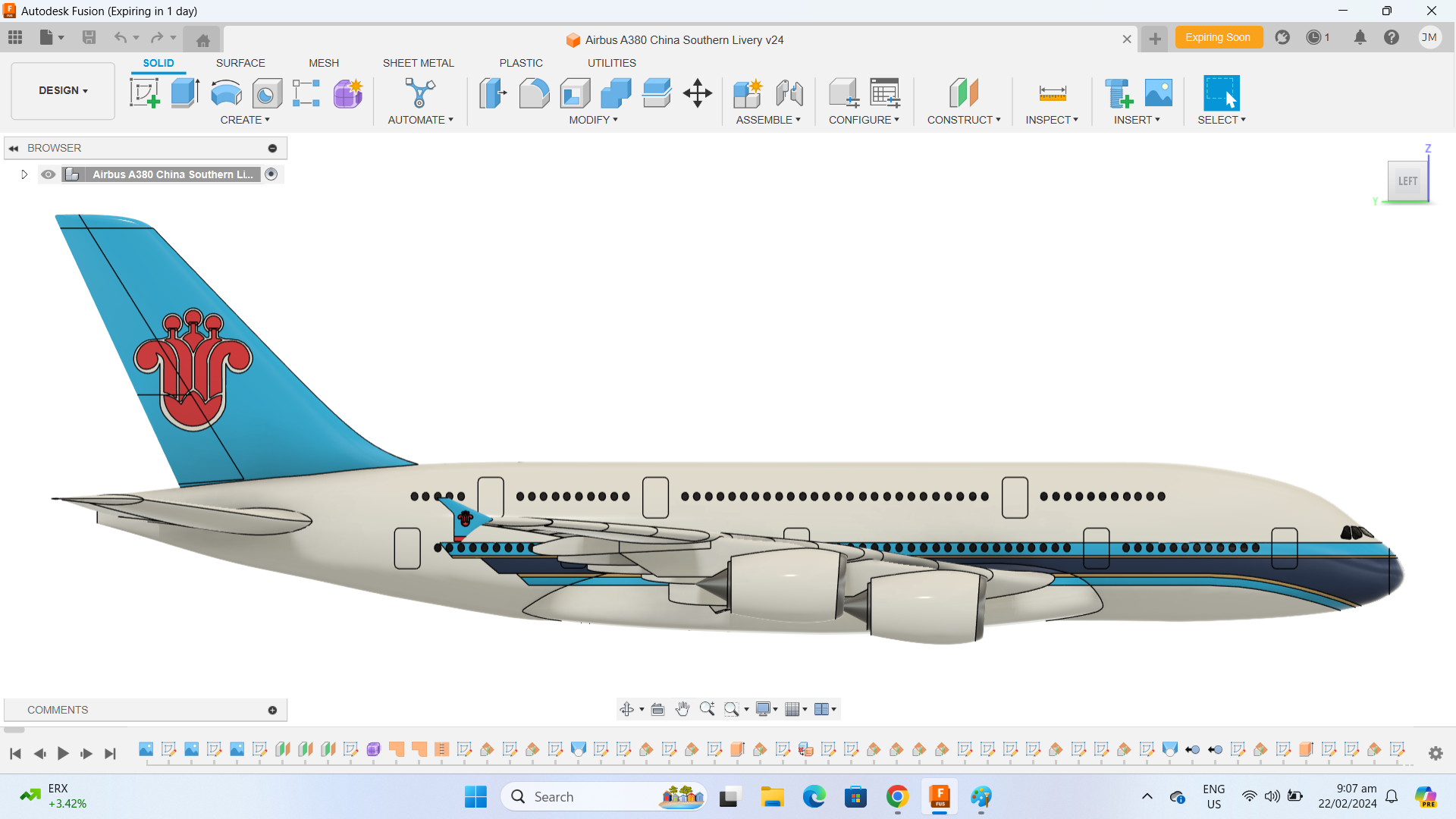Open the Comments panel
This screenshot has width=1456, height=819.
(57, 710)
